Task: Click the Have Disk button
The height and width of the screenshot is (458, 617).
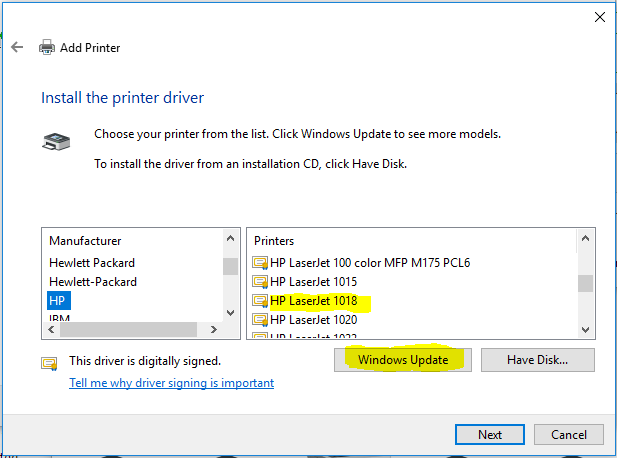Action: [538, 360]
